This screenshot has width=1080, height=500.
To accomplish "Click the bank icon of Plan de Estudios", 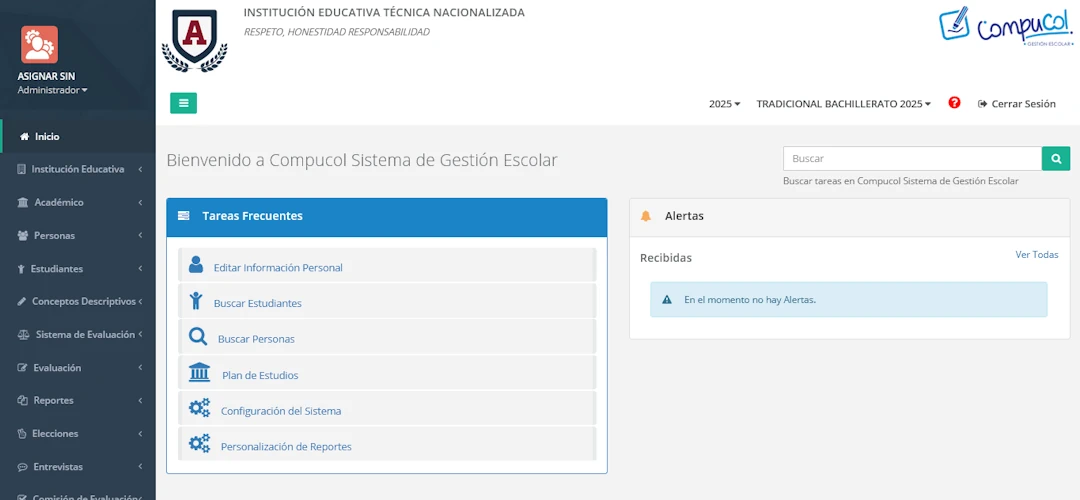I will coord(199,372).
